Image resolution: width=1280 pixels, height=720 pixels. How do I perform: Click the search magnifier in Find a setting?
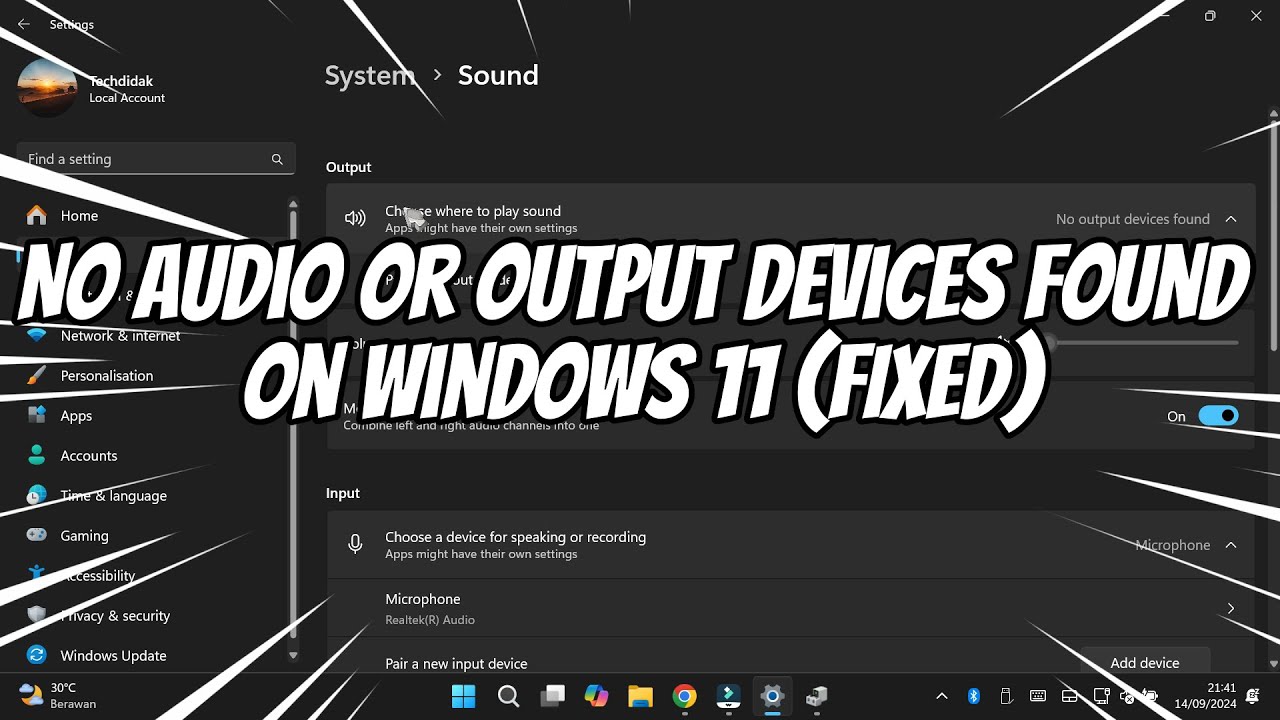(x=277, y=159)
